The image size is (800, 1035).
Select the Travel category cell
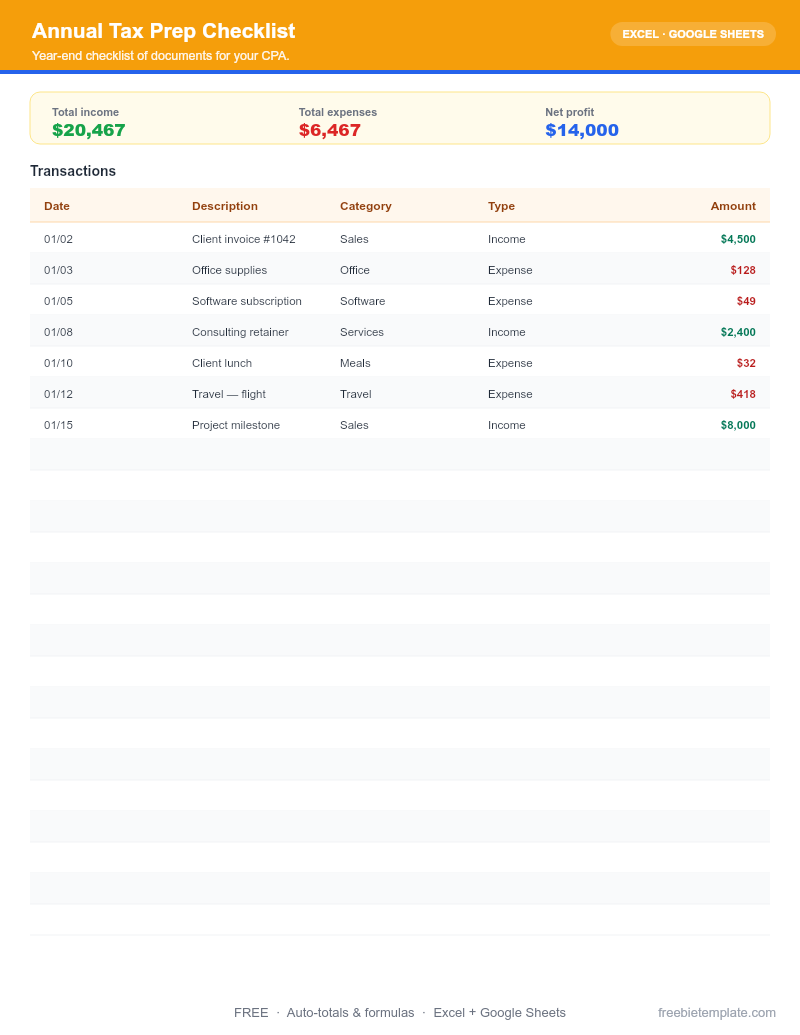[x=356, y=394]
